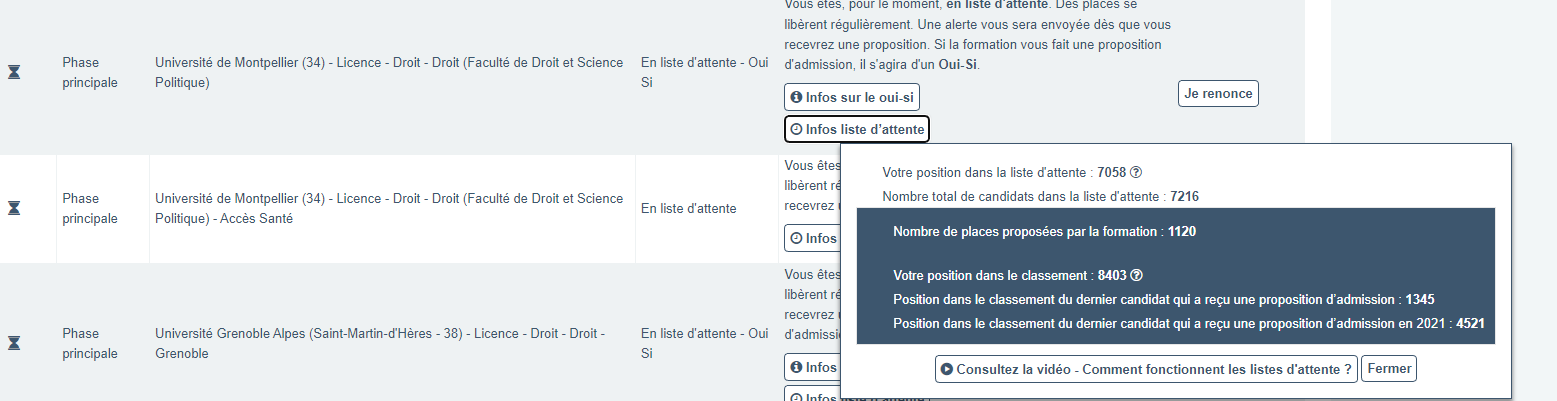Close the waitlist popup with 'Fermer'
This screenshot has width=1557, height=401.
[1389, 369]
